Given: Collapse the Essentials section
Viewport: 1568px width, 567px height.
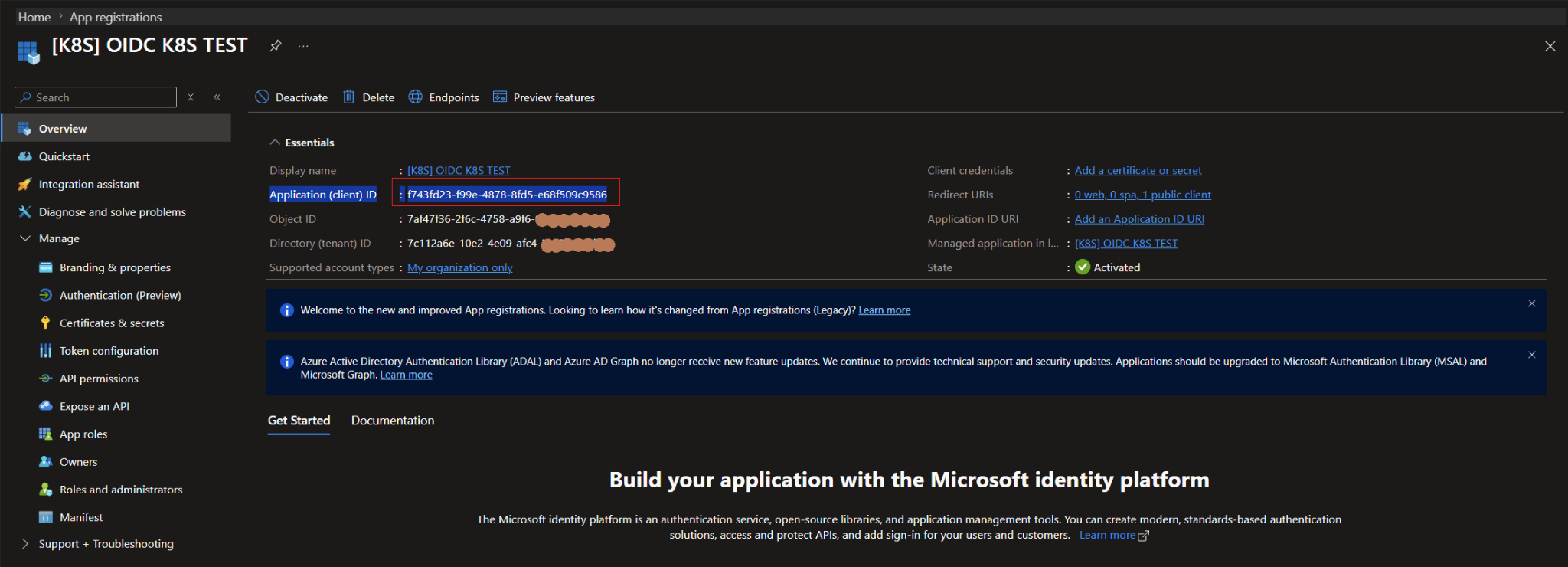Looking at the screenshot, I should (x=275, y=143).
